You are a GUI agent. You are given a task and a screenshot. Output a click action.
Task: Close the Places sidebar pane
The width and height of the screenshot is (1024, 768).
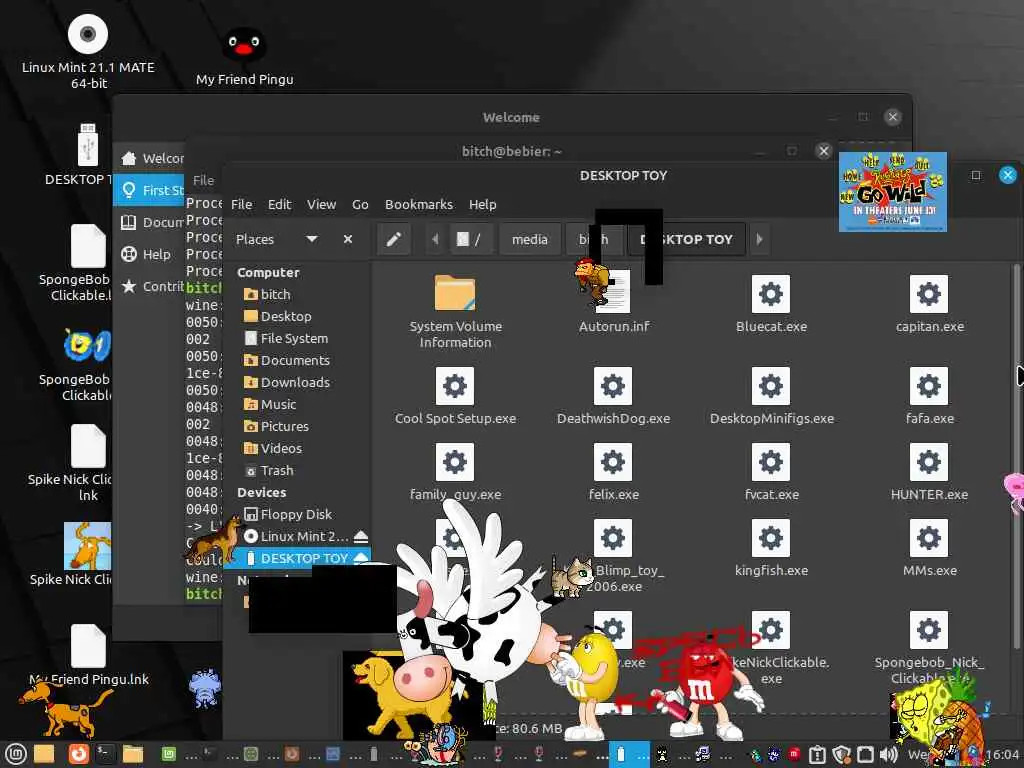[x=347, y=239]
